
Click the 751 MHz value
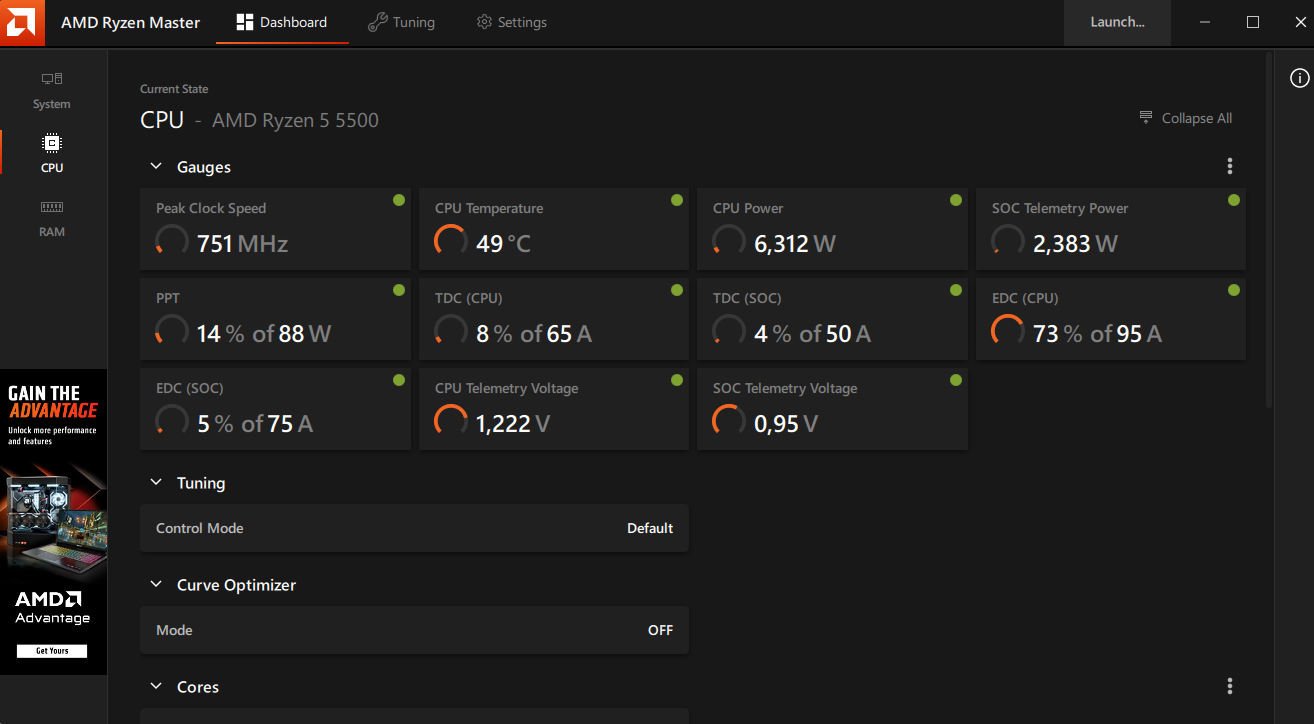click(243, 243)
